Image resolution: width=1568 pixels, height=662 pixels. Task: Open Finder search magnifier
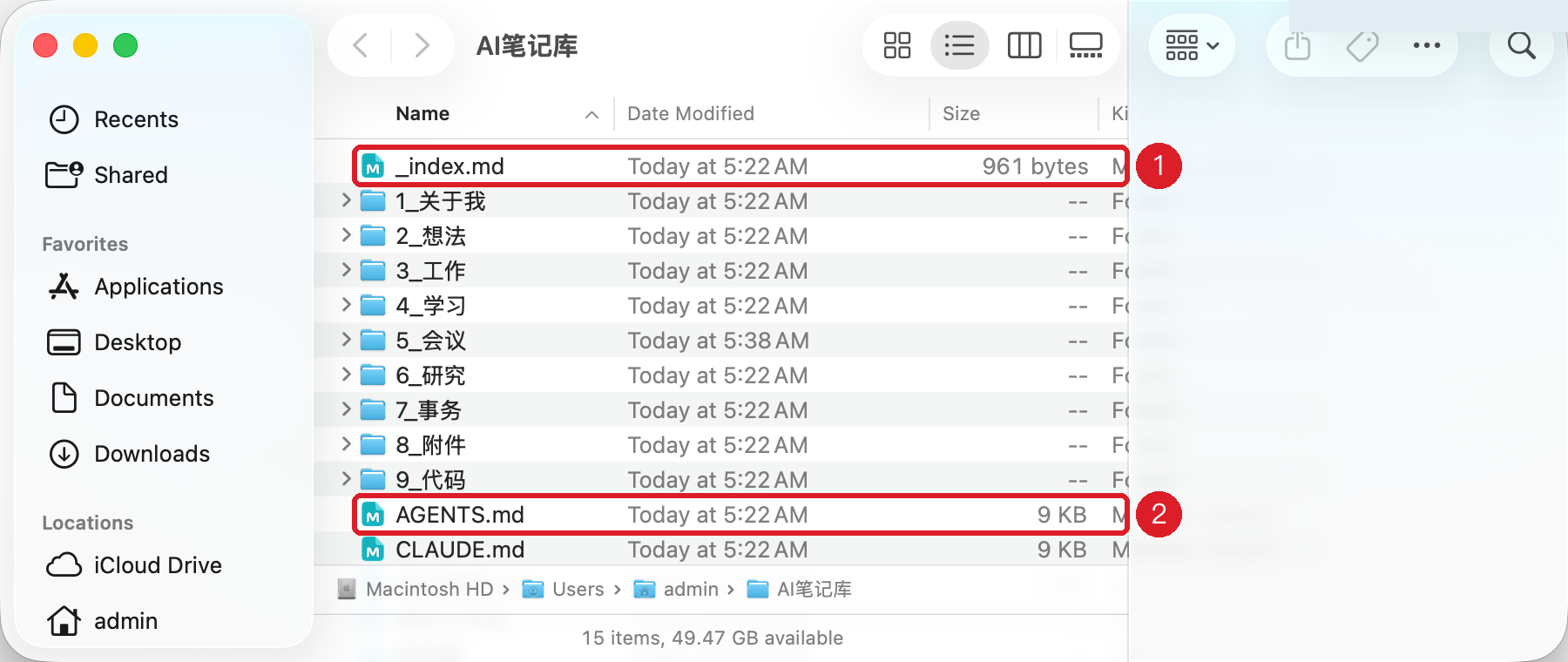1521,45
